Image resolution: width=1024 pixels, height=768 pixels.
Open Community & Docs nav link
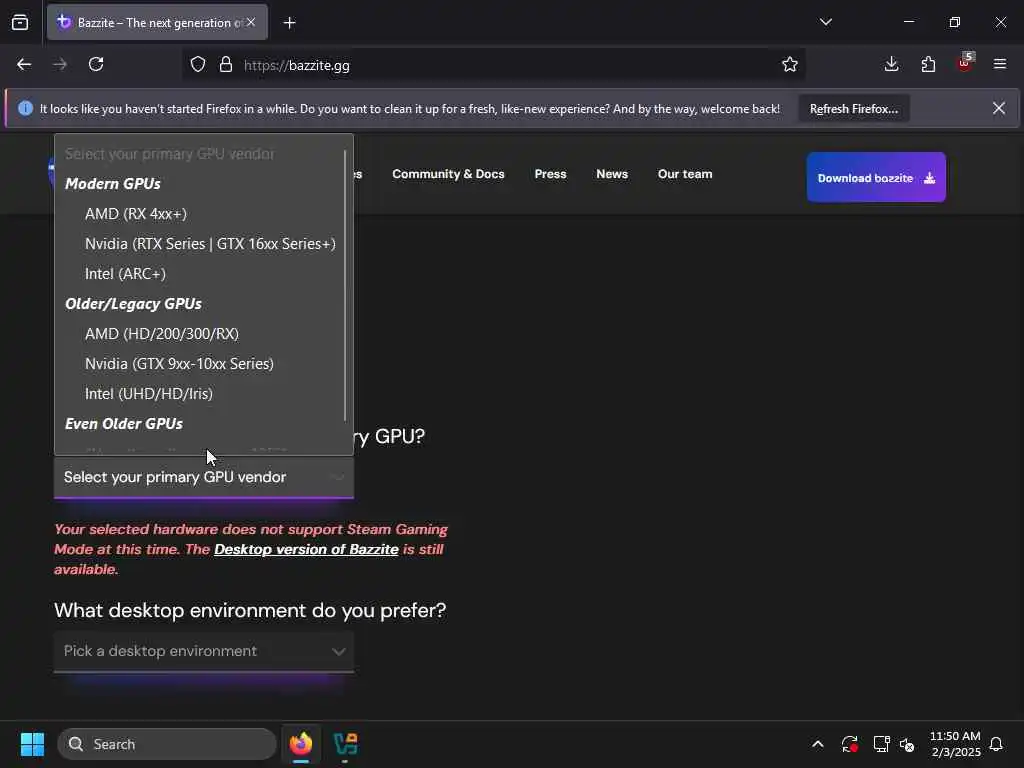tap(448, 174)
